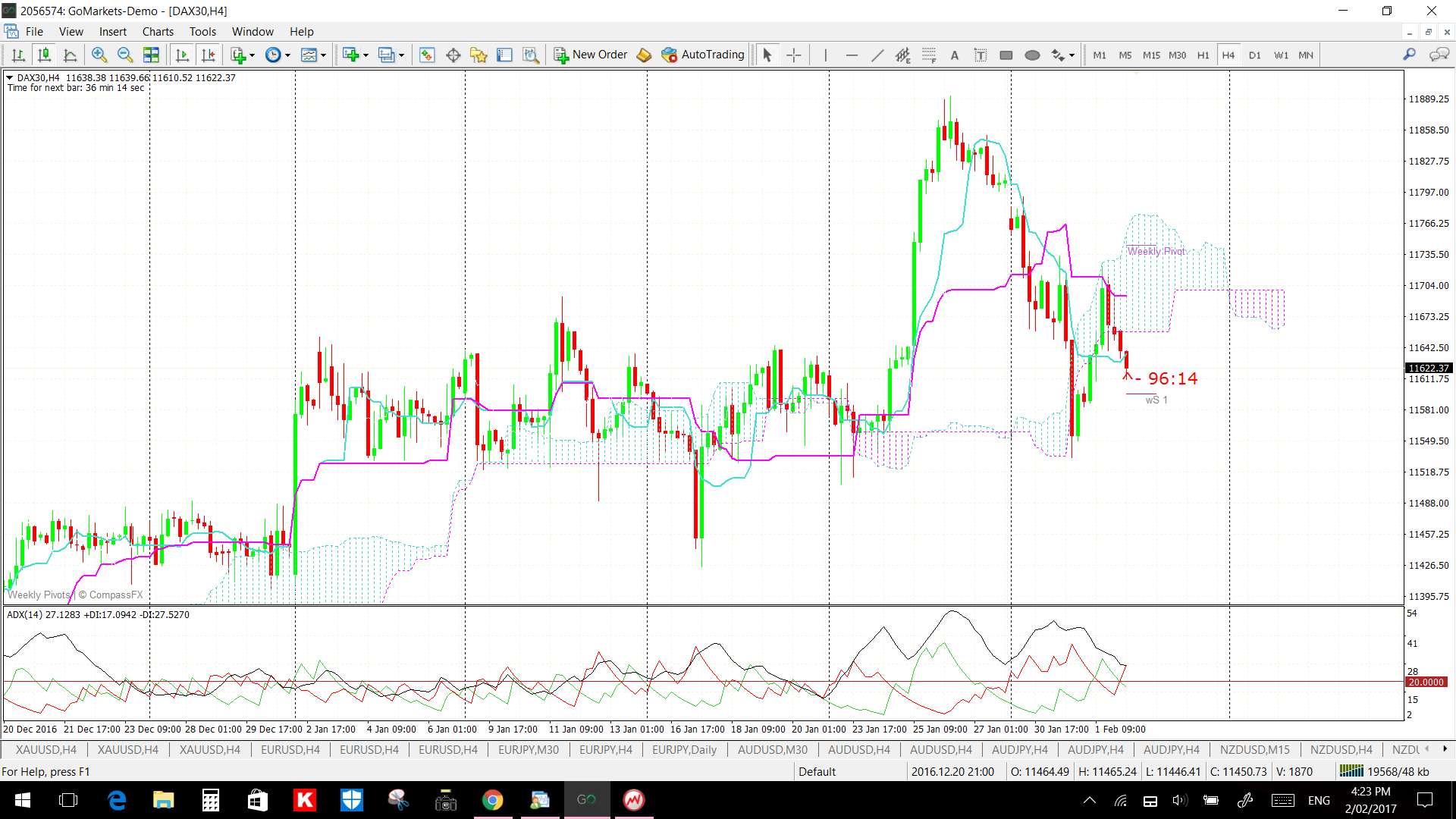Viewport: 1456px width, 819px height.
Task: Open the Data Window crosshair icon
Action: coord(453,55)
